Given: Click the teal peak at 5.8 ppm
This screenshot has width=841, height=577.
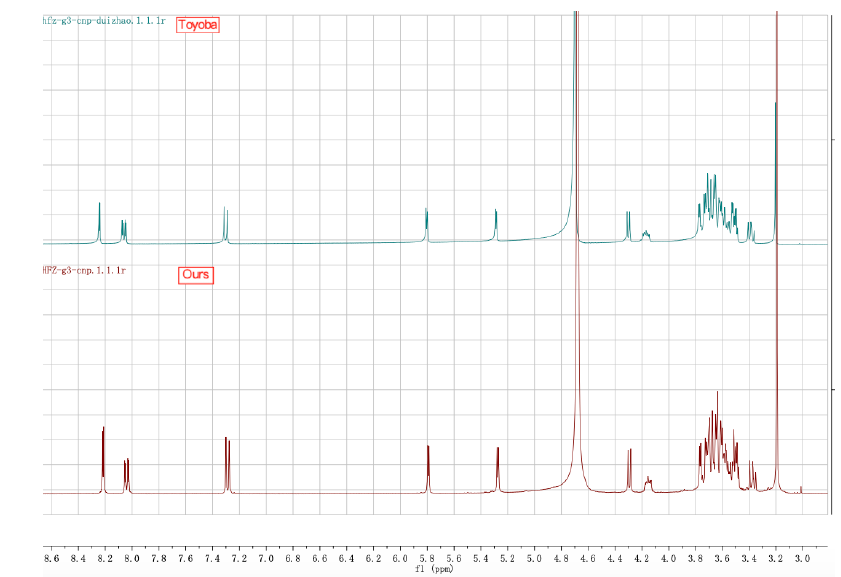Looking at the screenshot, I should point(427,225).
